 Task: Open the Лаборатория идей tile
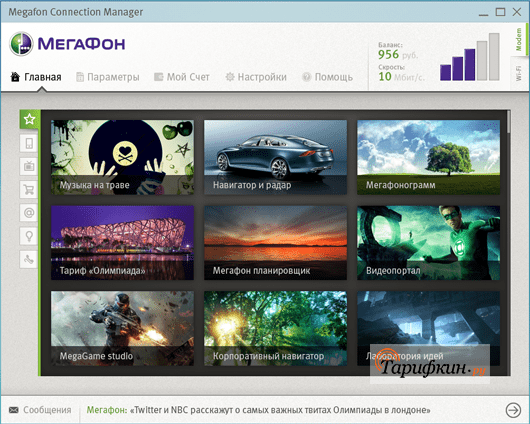coord(429,328)
